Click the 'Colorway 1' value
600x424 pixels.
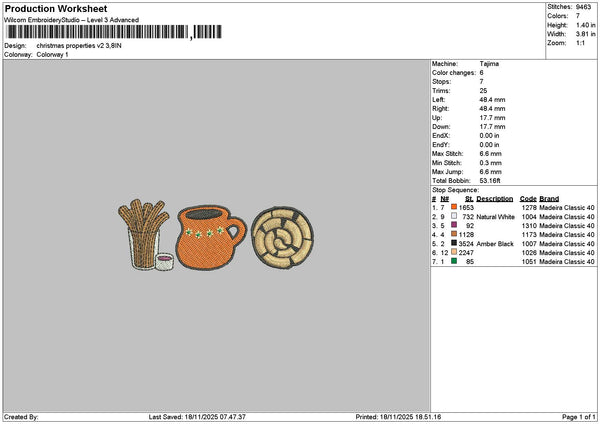pyautogui.click(x=52, y=55)
